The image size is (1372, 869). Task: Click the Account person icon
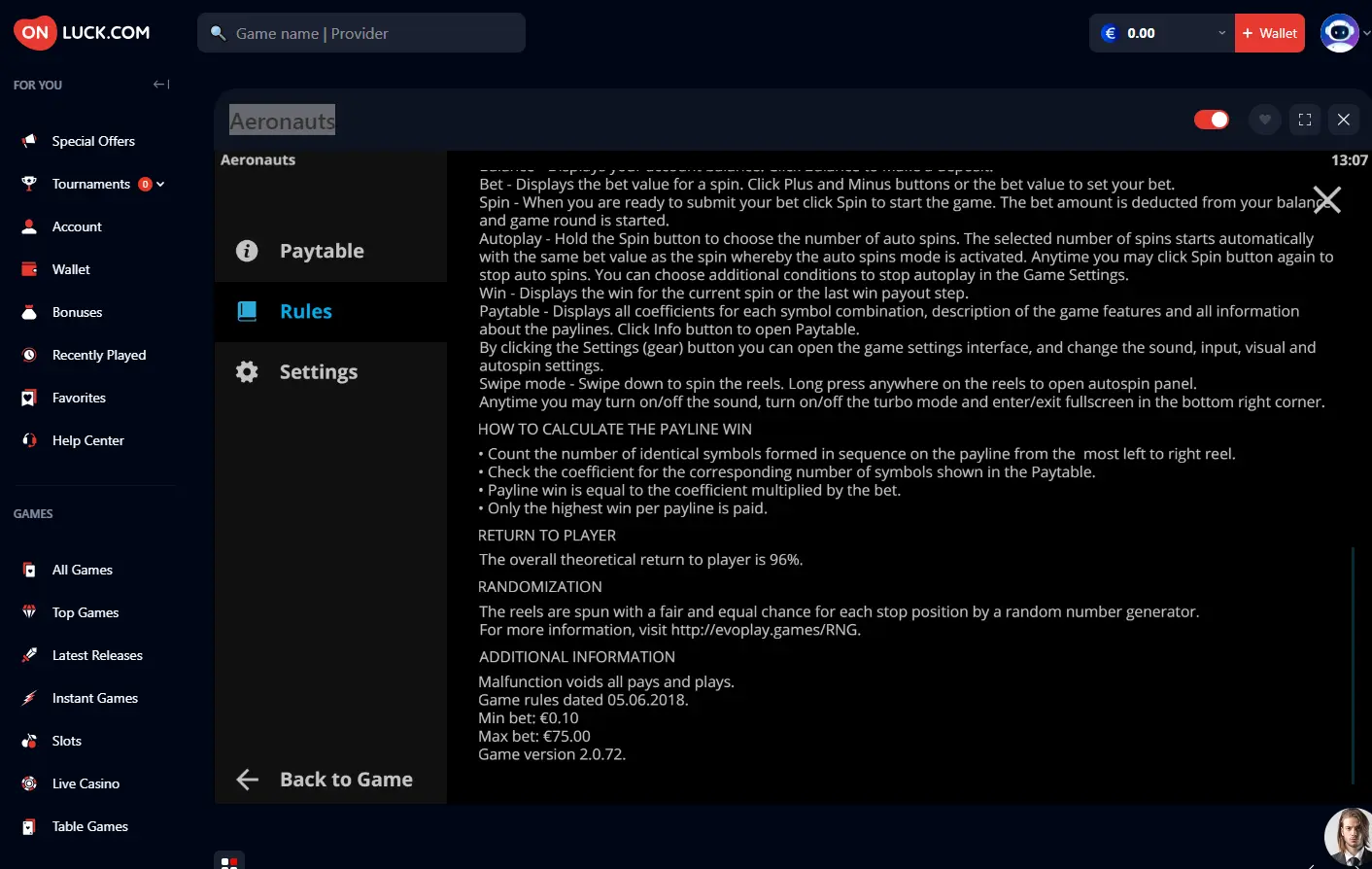(x=29, y=226)
